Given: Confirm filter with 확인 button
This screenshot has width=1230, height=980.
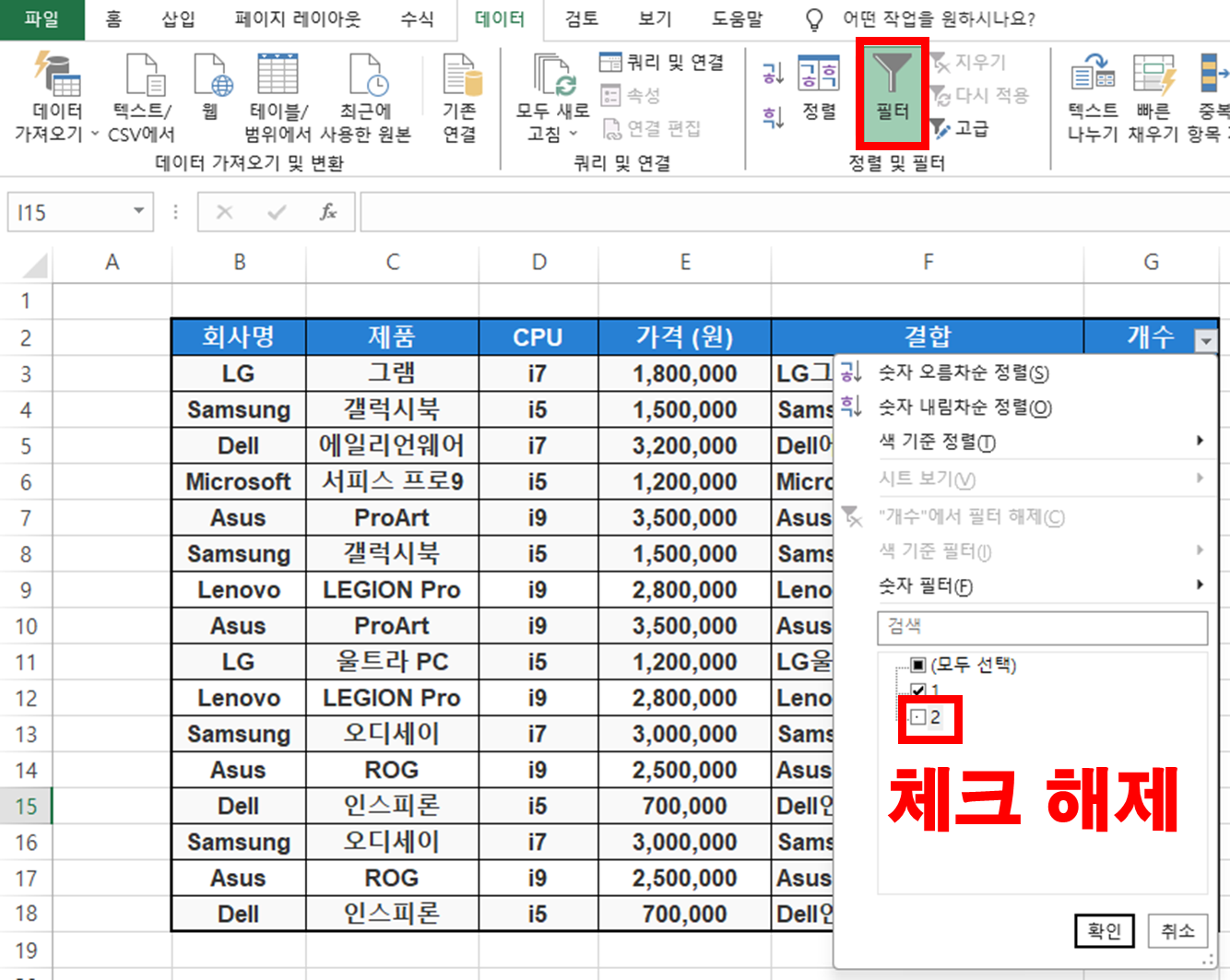Looking at the screenshot, I should coord(1104,931).
